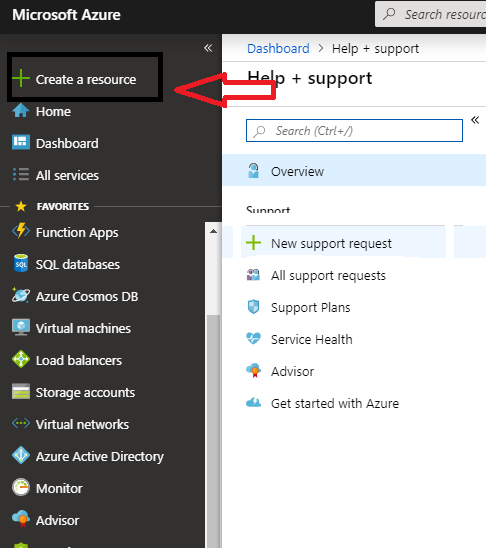Click the Storage accounts icon
Screen dimensions: 486x548
(21, 391)
